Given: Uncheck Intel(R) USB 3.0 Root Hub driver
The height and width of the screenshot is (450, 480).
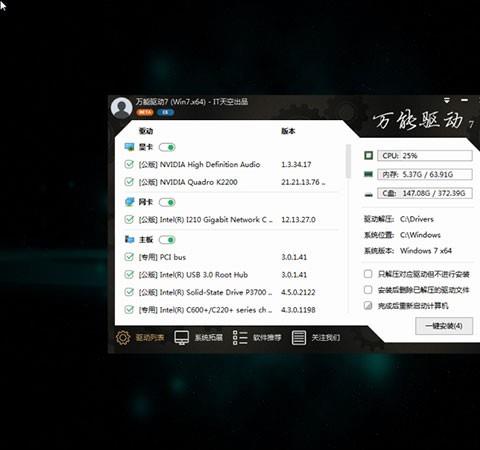Looking at the screenshot, I should (129, 275).
